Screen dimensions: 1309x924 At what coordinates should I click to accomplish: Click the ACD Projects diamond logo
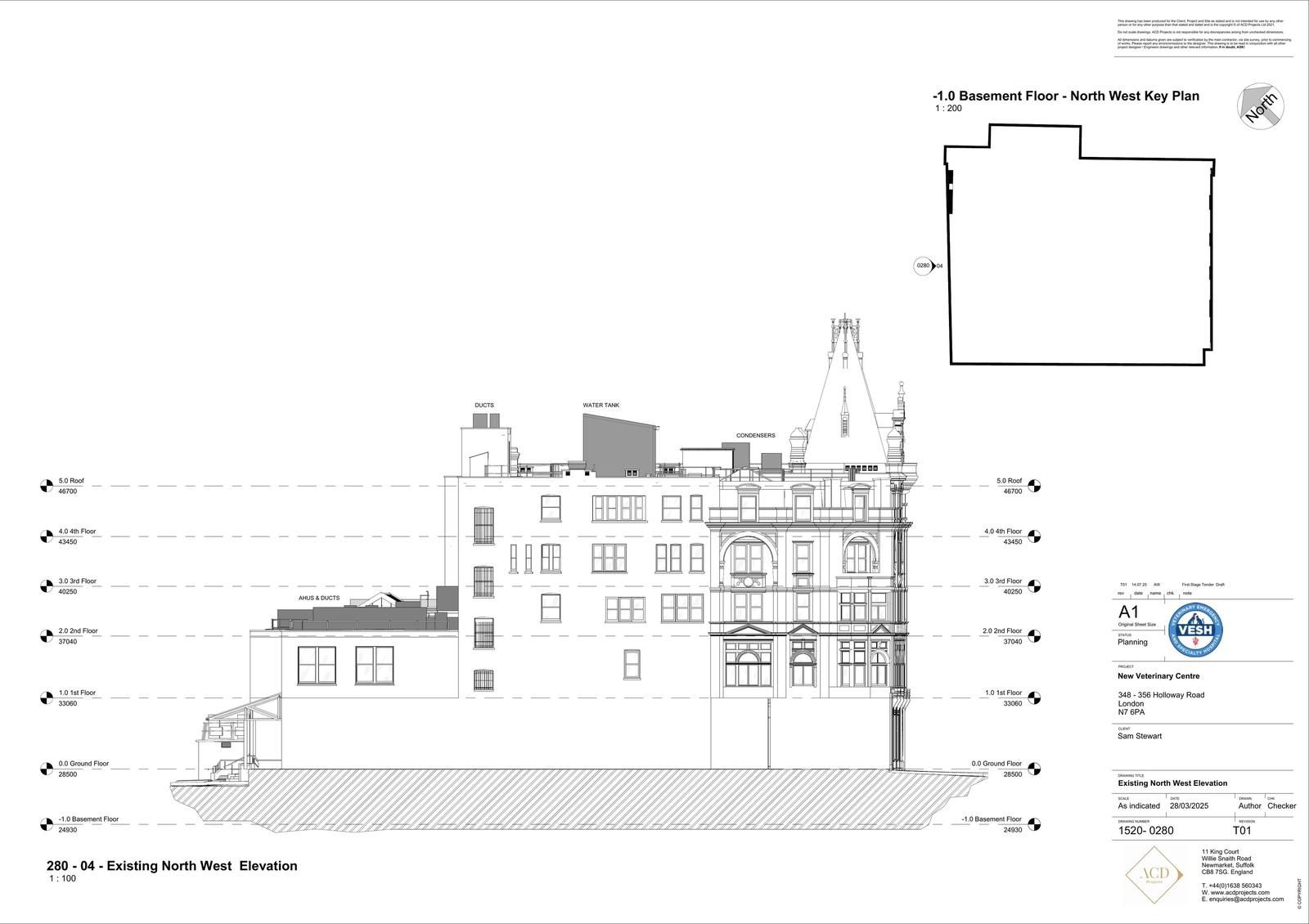1154,876
